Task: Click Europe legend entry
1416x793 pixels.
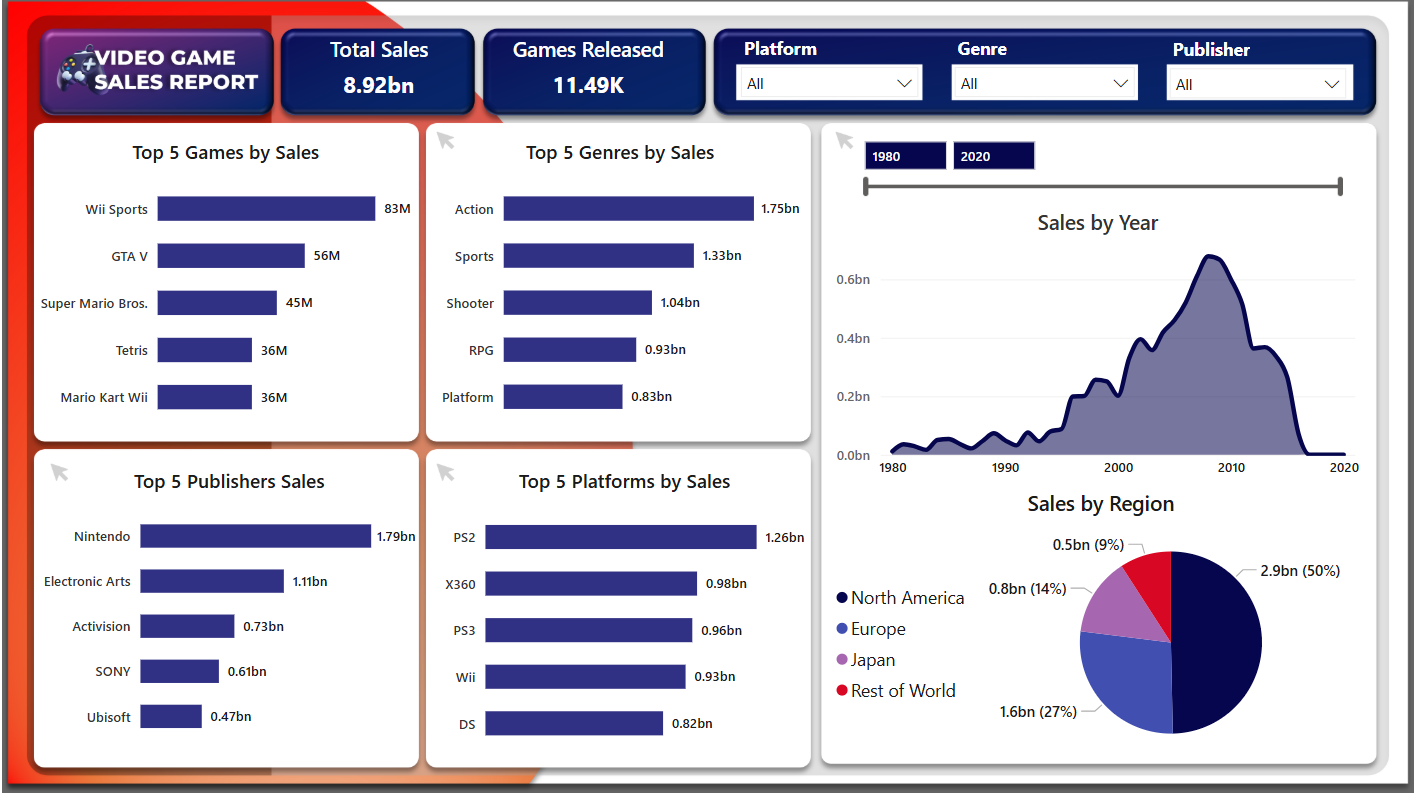Action: click(x=871, y=629)
